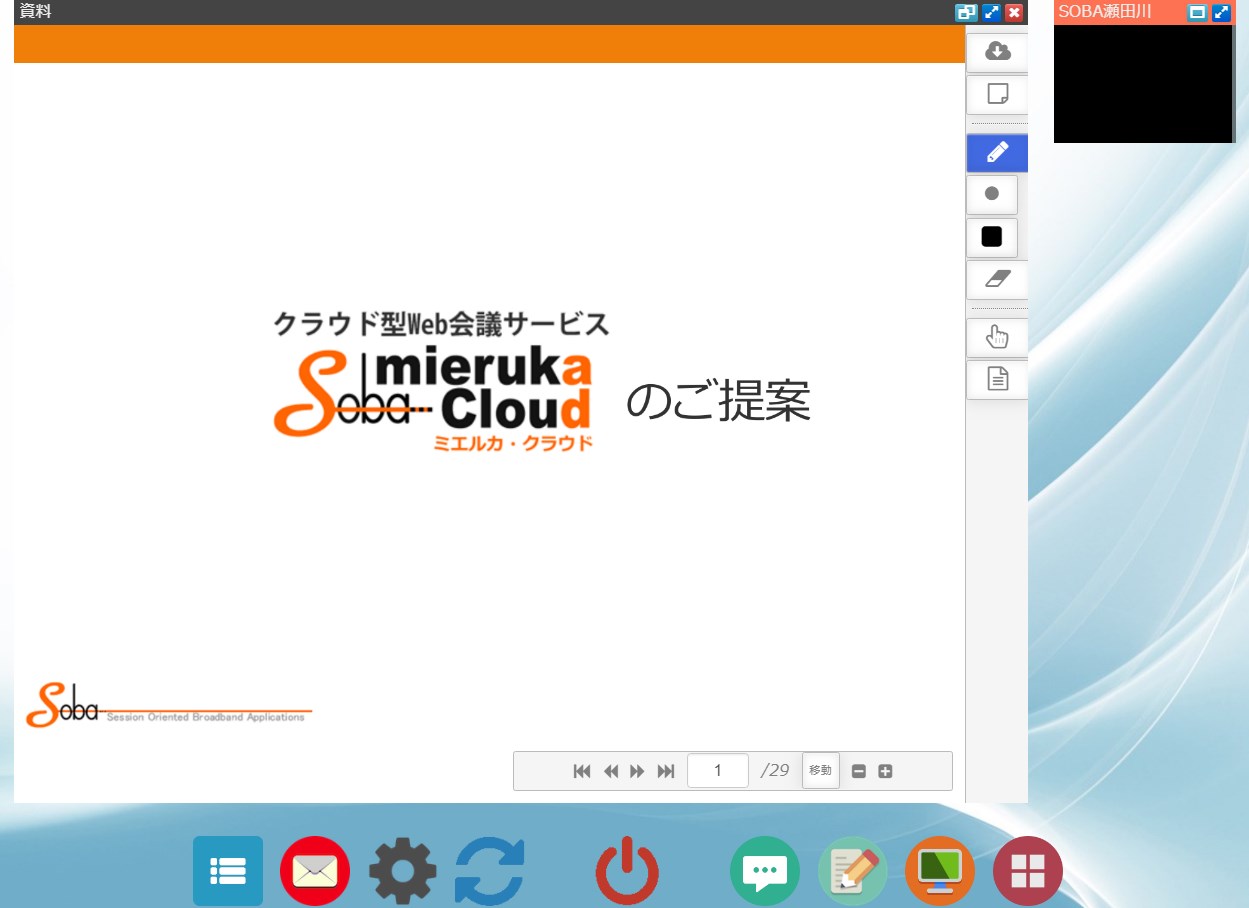Viewport: 1249px width, 908px height.
Task: Open the dark red grid layout icon
Action: [1027, 871]
